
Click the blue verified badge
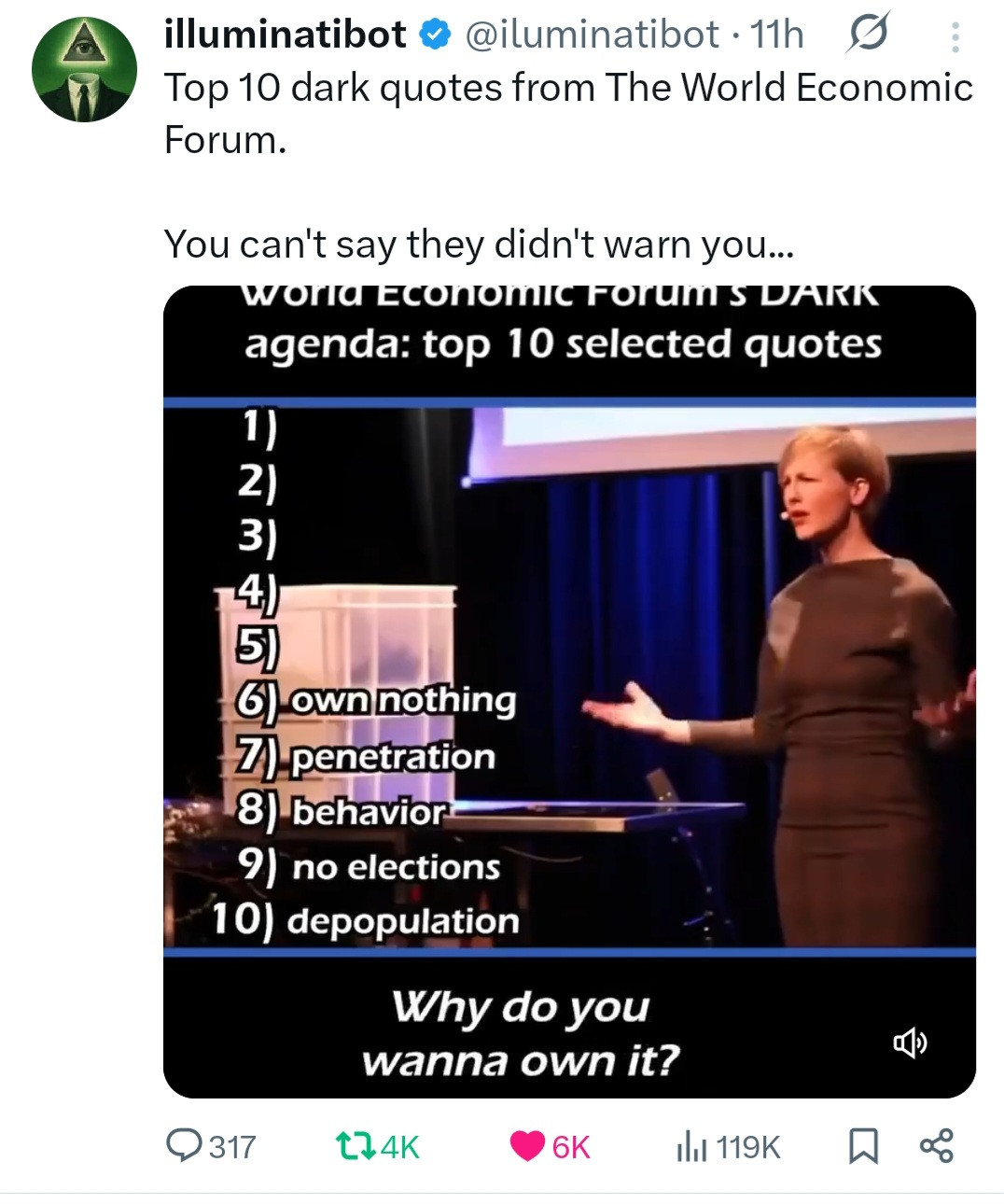point(432,35)
